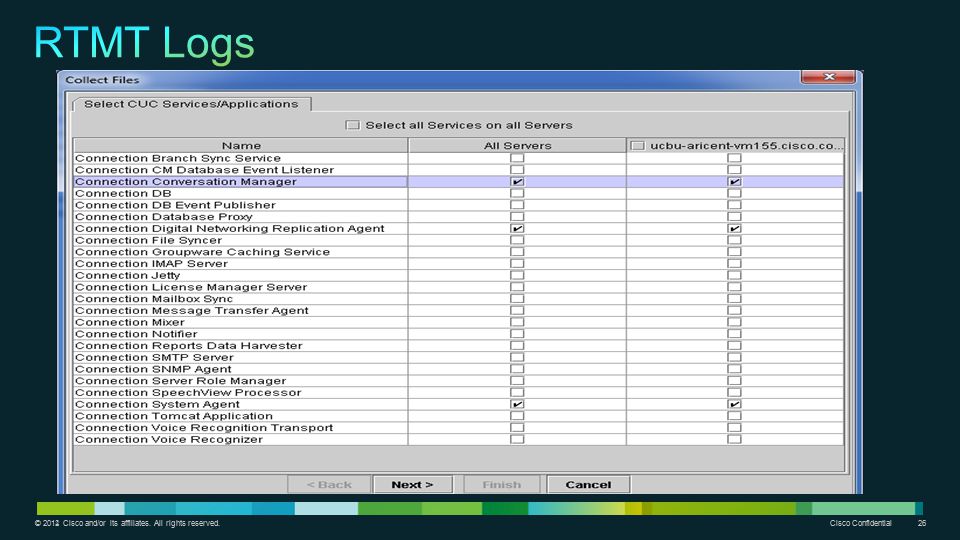
Task: Select the Connection Branch Sync Service name
Action: 178,158
